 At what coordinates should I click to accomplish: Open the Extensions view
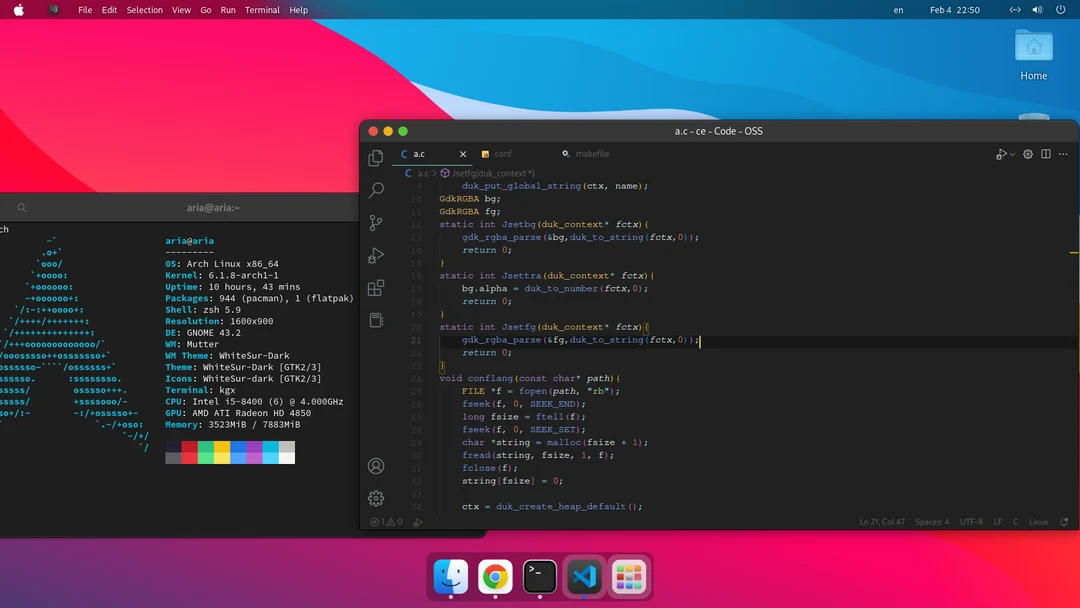[376, 288]
